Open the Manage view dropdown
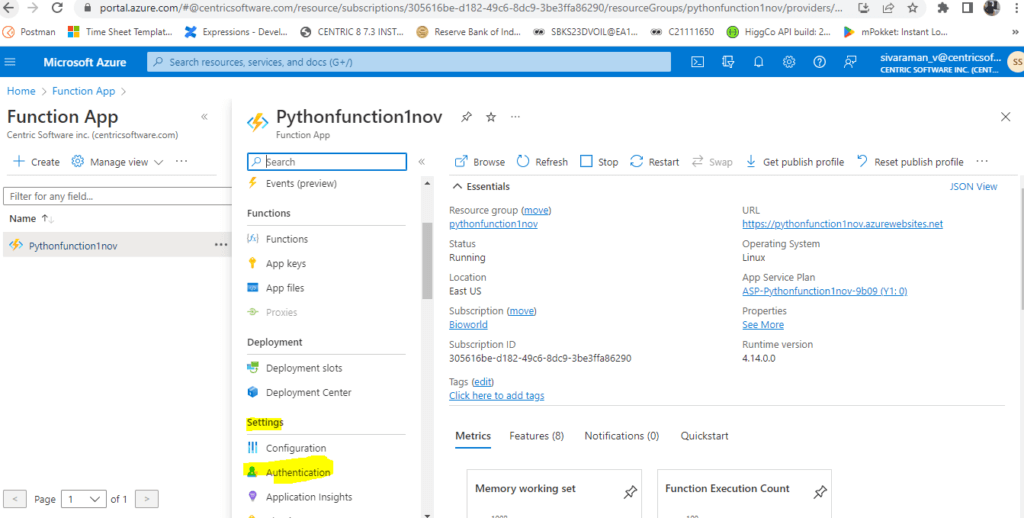 click(118, 161)
